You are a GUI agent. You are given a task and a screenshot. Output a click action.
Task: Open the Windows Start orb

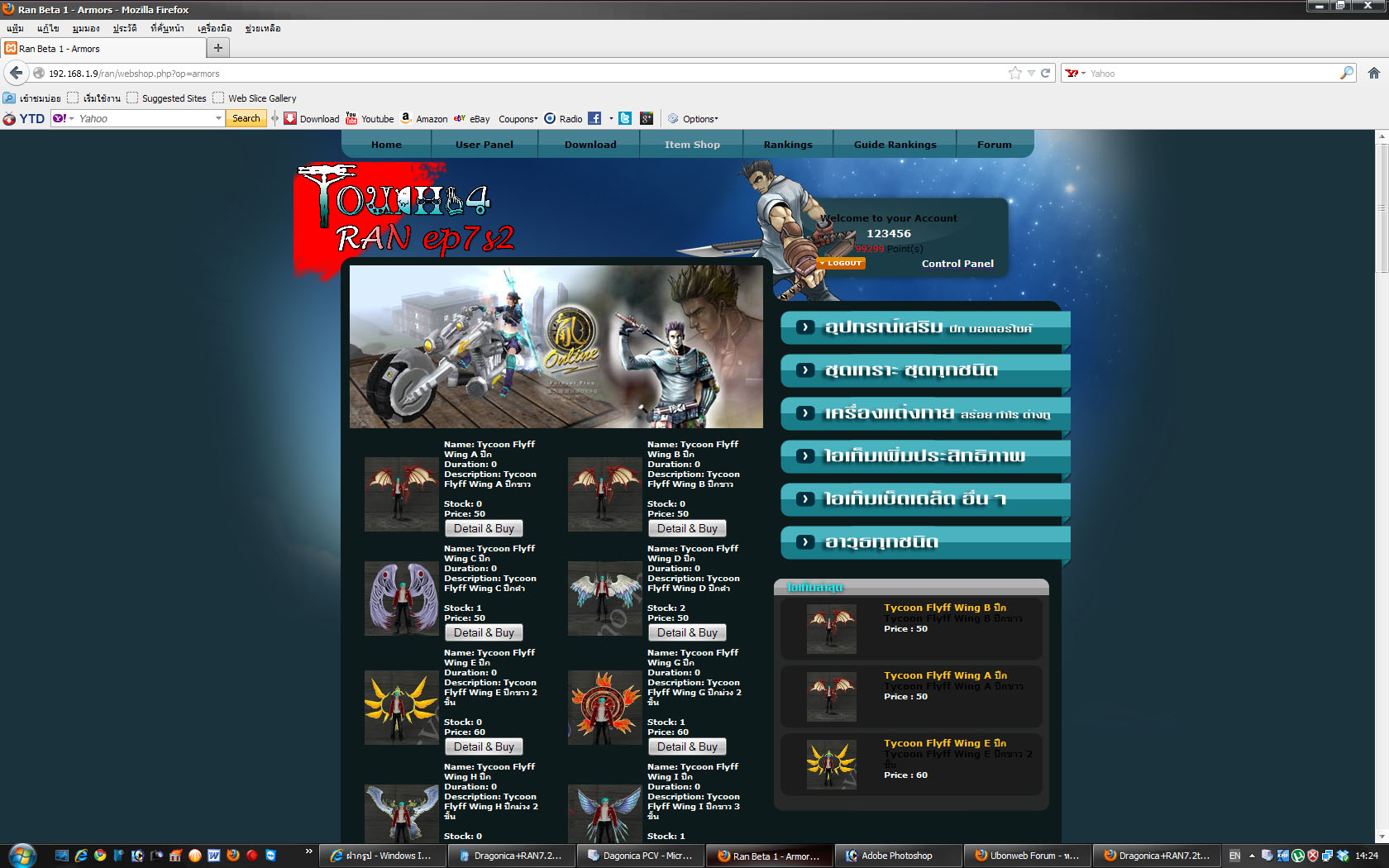coord(22,856)
